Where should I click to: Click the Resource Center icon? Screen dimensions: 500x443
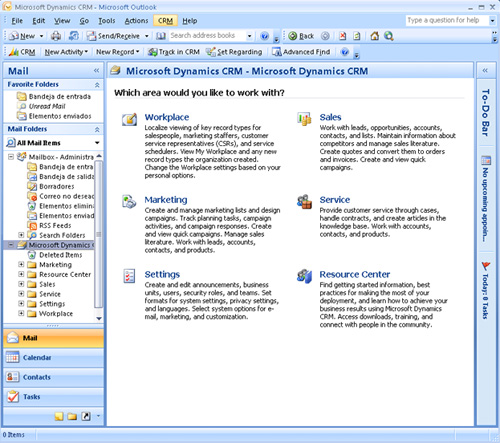304,276
